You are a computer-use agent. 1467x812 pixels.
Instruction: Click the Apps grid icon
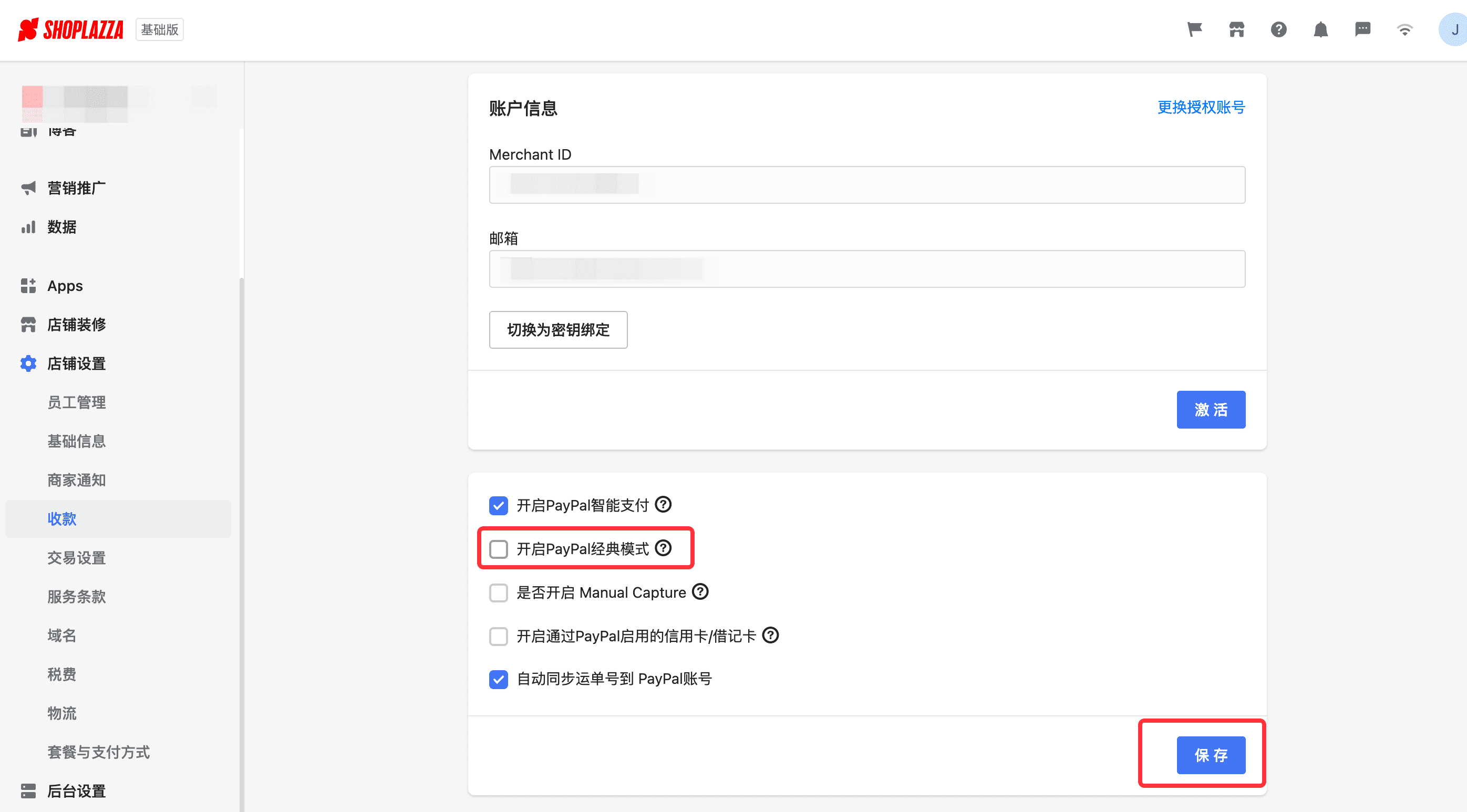tap(28, 285)
